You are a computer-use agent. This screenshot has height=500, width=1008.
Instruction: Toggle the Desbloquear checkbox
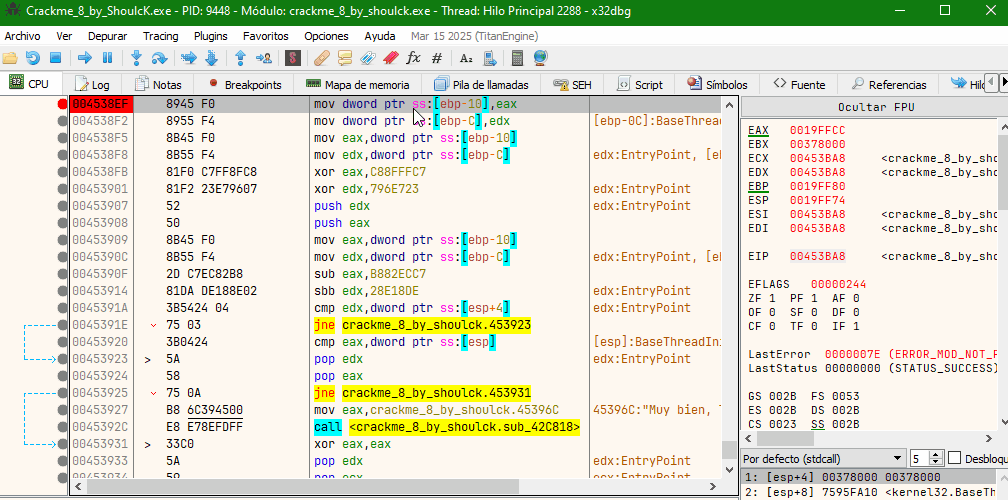coord(955,458)
